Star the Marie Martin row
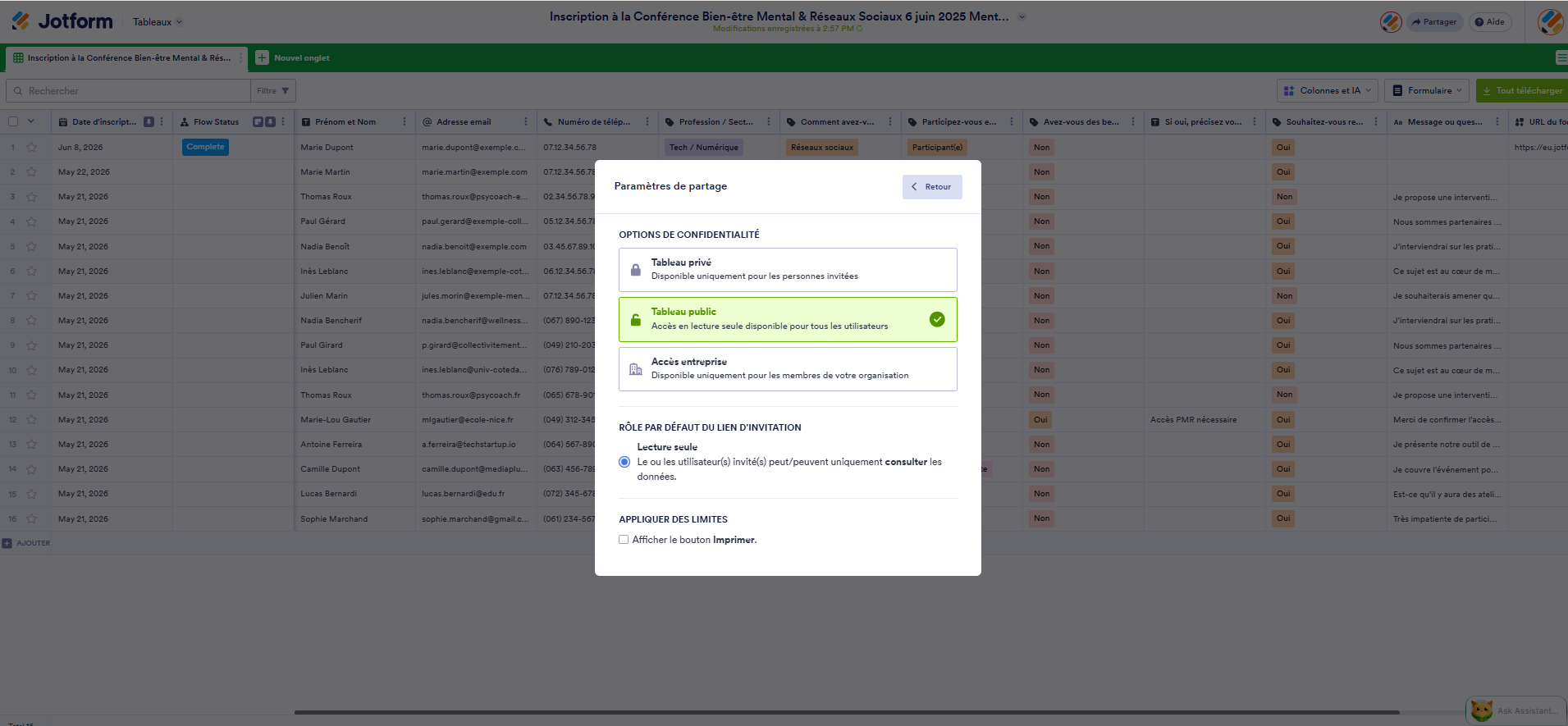1568x726 pixels. (x=31, y=172)
